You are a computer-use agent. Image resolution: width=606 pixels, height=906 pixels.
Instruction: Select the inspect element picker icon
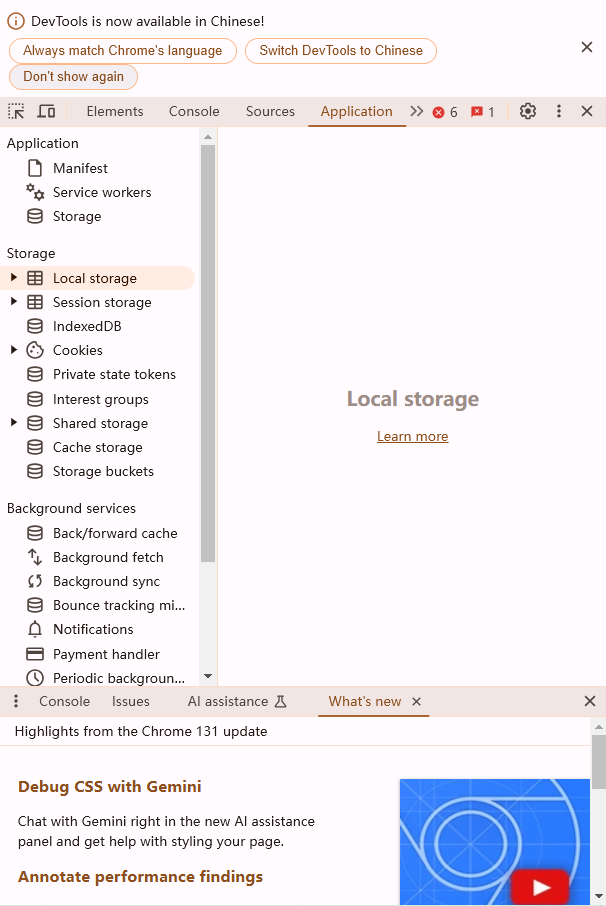pos(16,111)
